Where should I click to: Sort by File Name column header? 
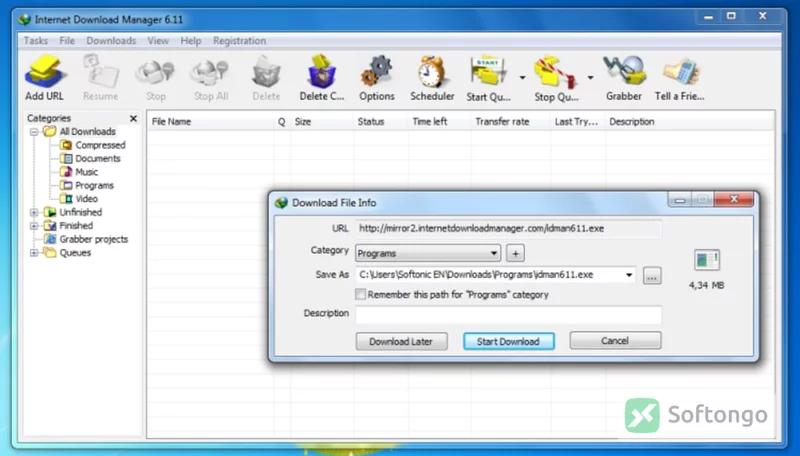(x=211, y=122)
